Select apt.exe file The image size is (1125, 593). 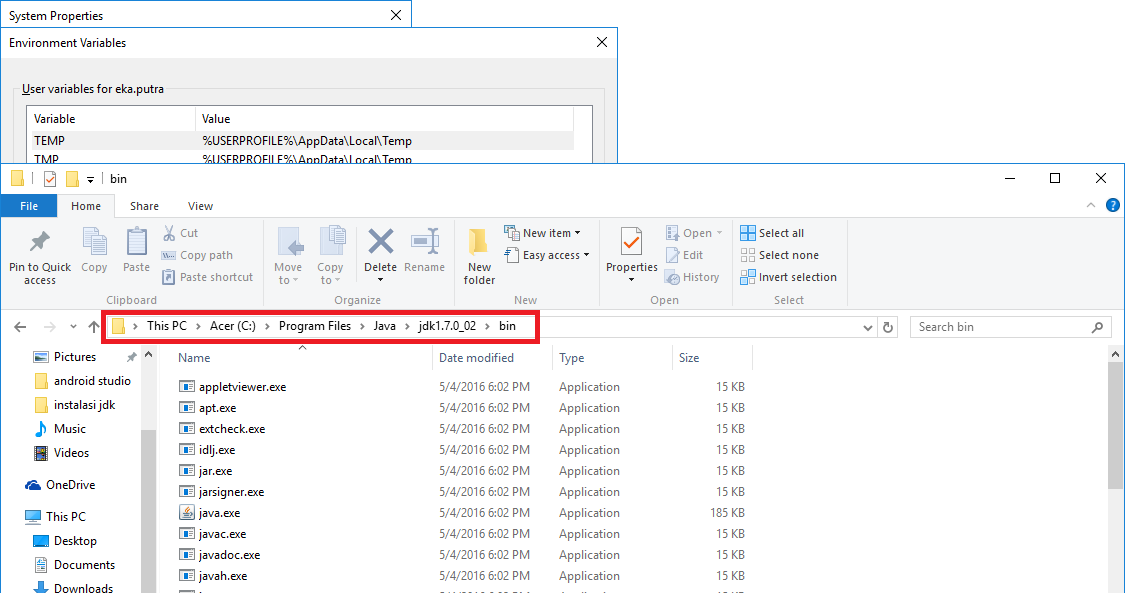point(217,407)
